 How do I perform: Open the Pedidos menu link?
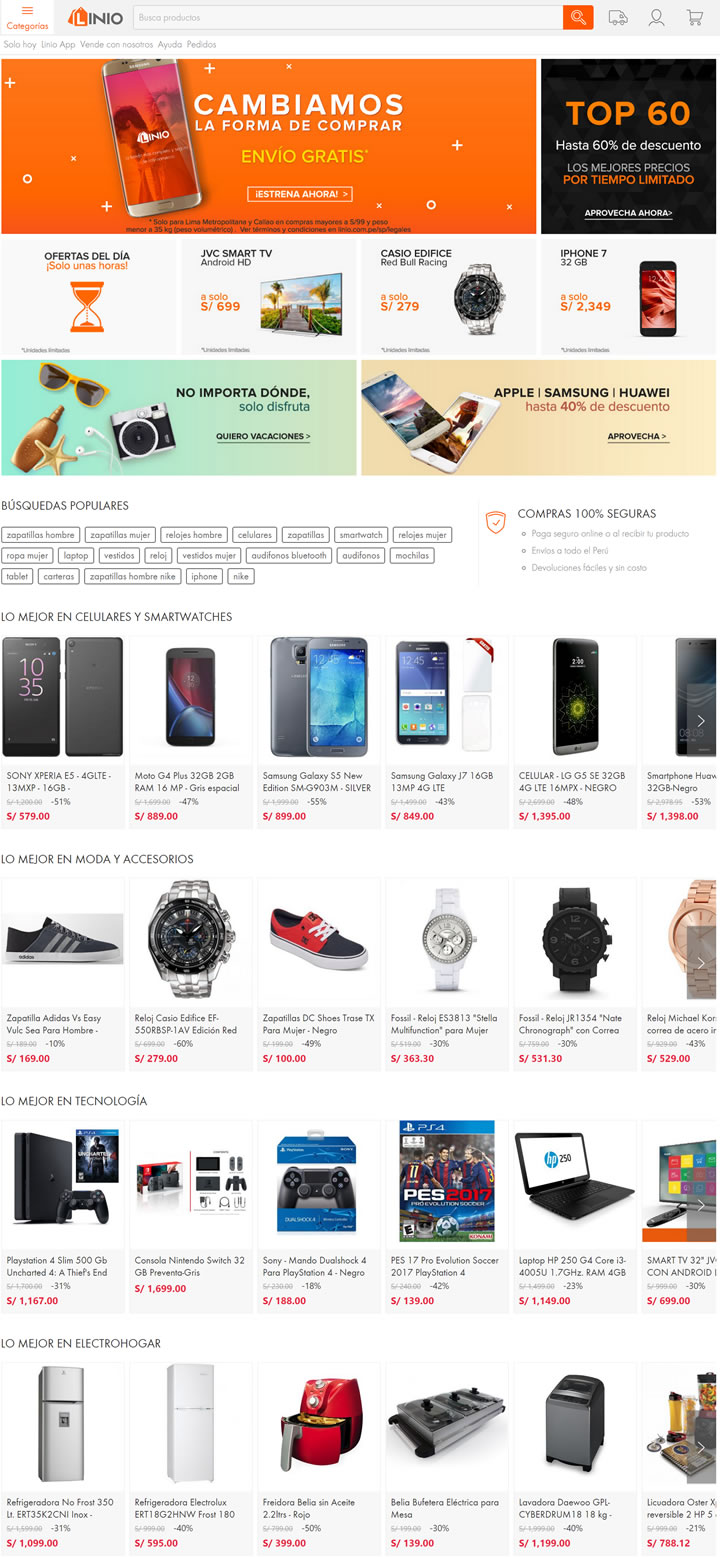point(201,45)
